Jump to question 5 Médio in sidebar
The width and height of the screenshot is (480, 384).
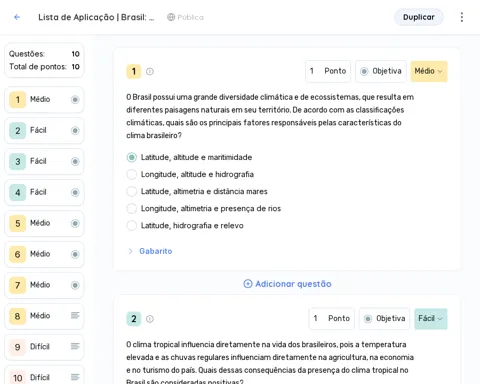click(44, 223)
